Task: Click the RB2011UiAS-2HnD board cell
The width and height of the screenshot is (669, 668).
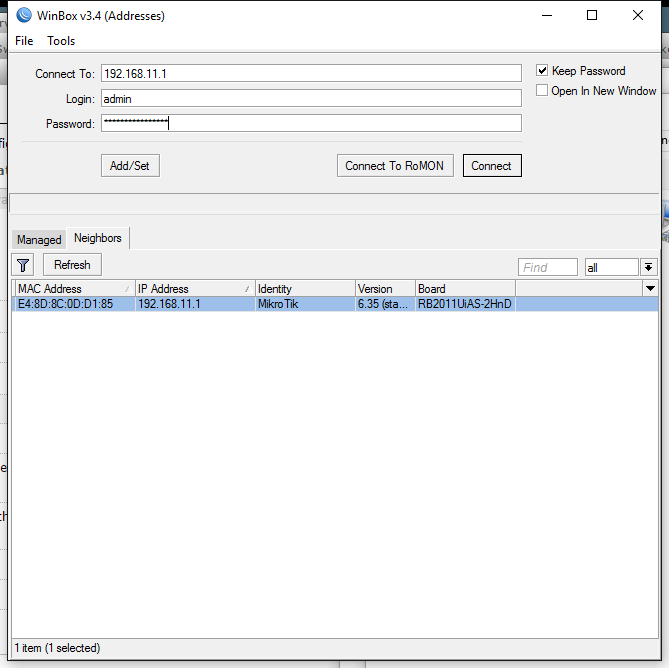Action: pyautogui.click(x=465, y=304)
